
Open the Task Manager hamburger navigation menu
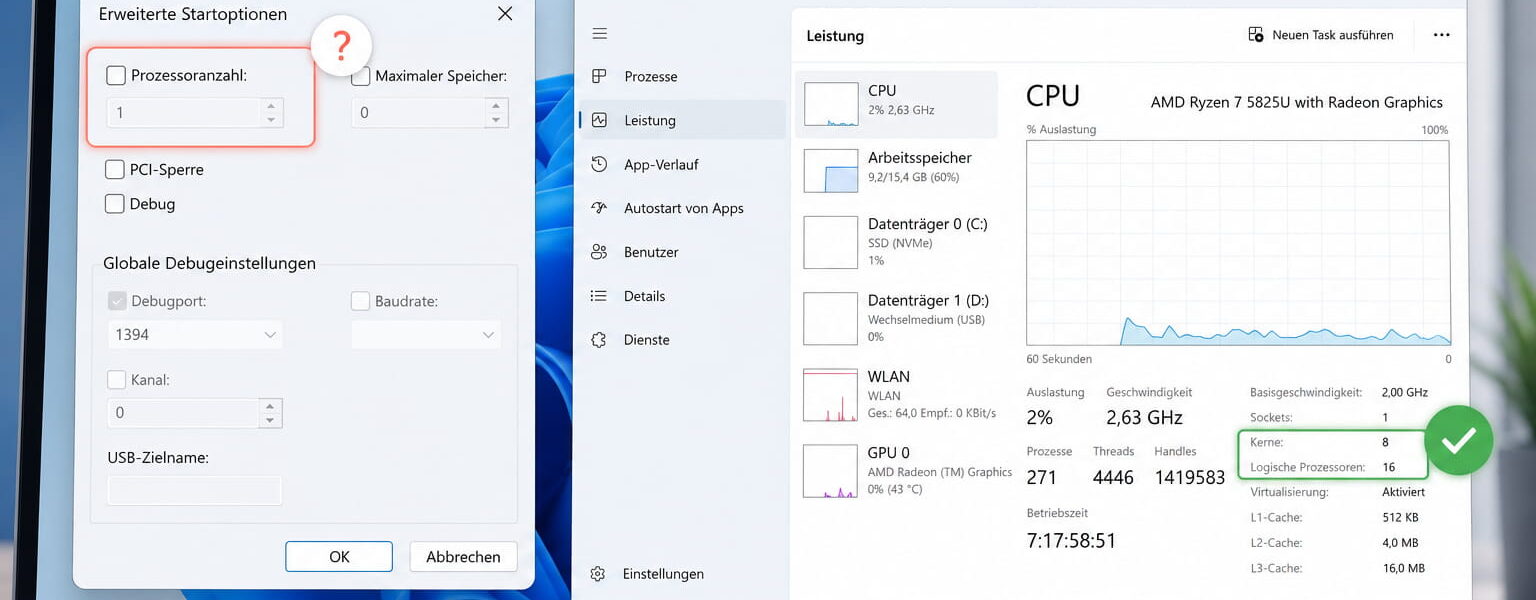[x=599, y=34]
